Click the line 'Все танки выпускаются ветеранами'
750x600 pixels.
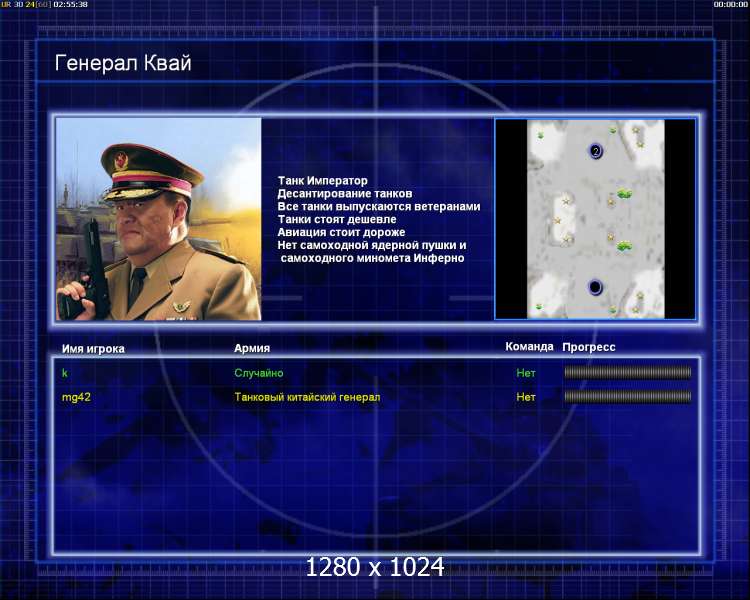click(x=379, y=207)
